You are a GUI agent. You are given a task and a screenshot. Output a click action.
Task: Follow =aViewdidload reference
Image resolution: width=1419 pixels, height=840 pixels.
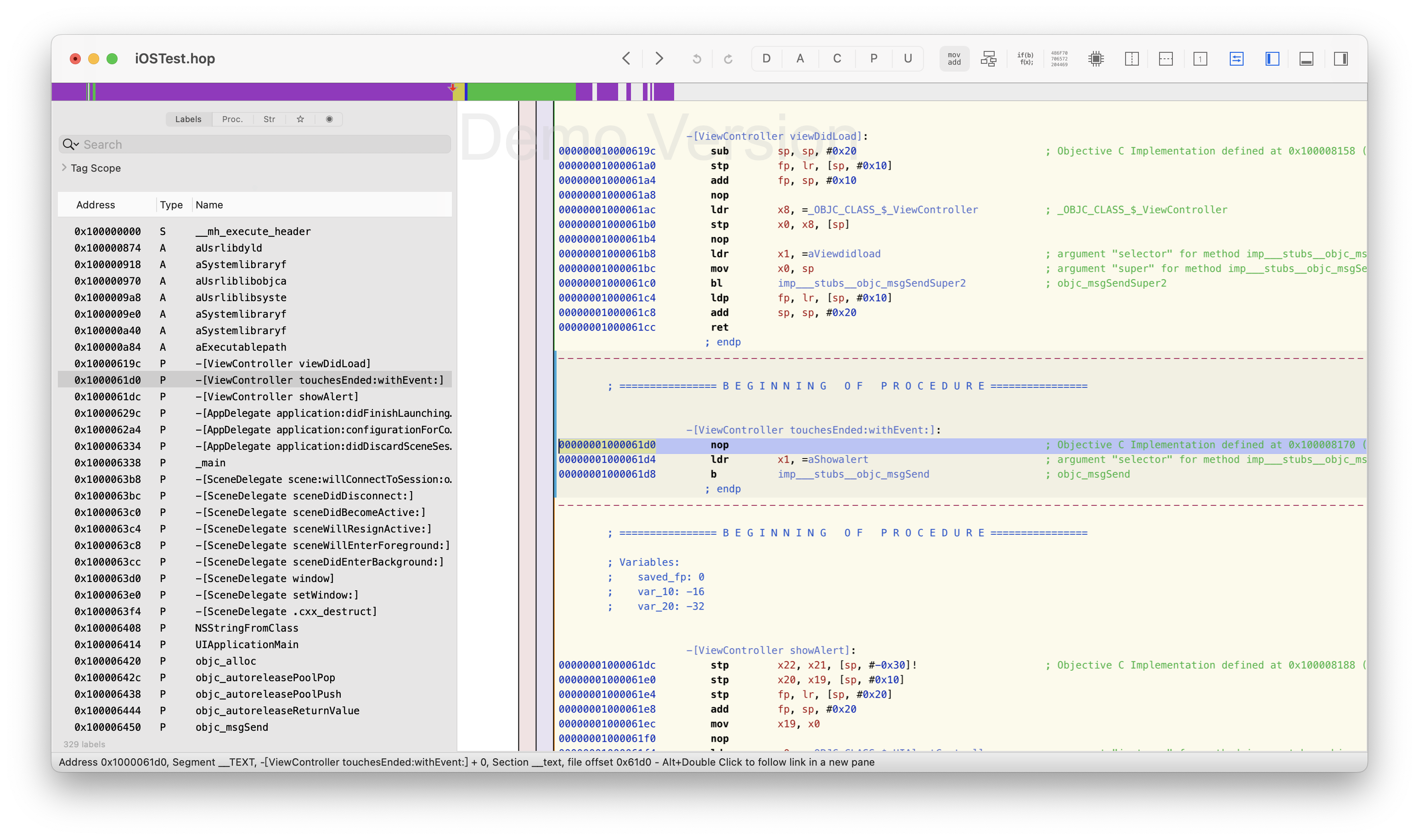pos(841,253)
